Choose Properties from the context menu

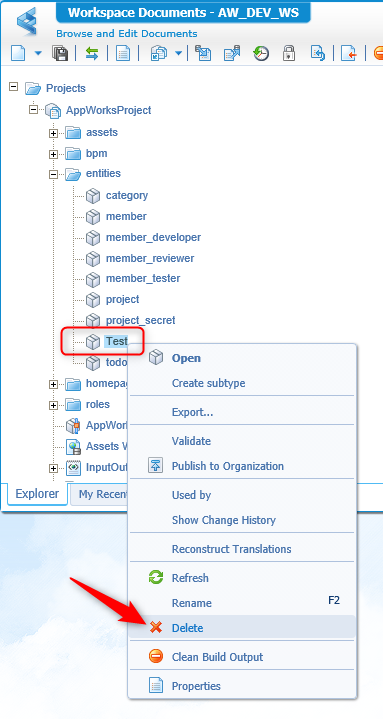[x=242, y=686]
